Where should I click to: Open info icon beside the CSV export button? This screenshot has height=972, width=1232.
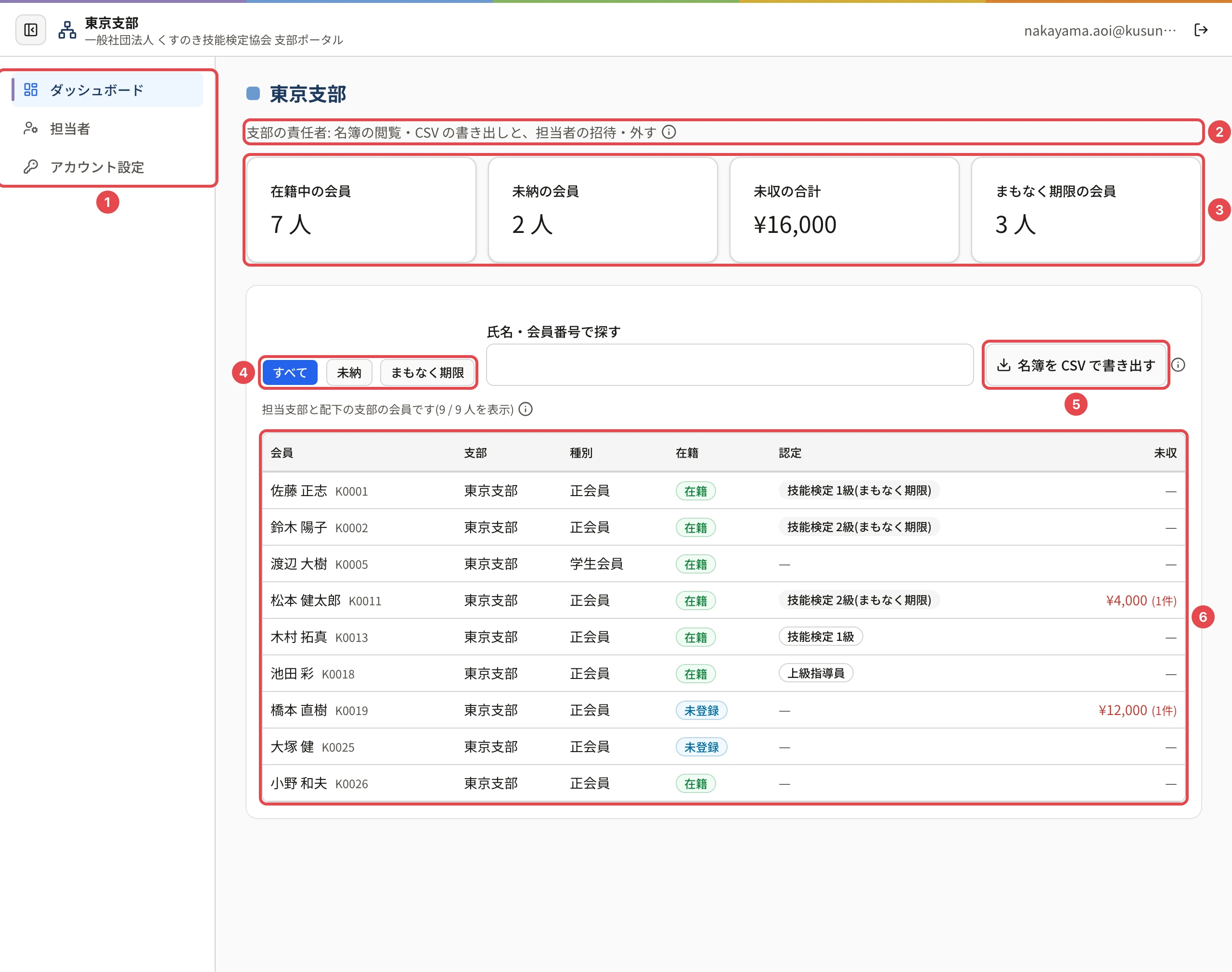coord(1178,365)
